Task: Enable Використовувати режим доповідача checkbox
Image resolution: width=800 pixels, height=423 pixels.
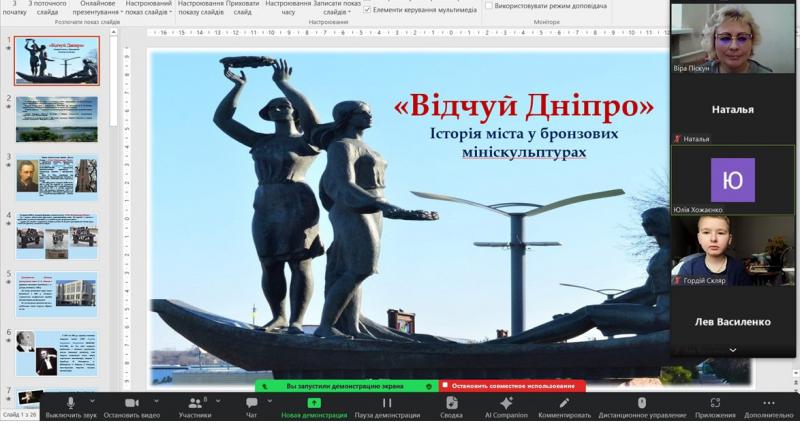Action: point(488,6)
